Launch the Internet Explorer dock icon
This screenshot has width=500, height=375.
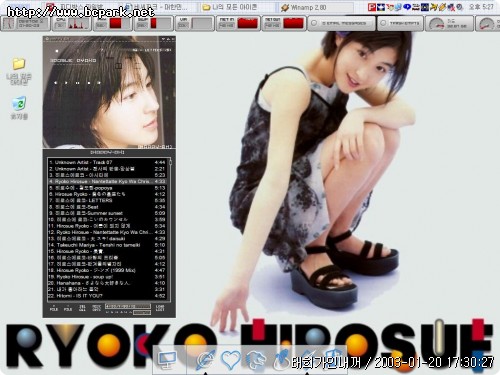click(205, 360)
